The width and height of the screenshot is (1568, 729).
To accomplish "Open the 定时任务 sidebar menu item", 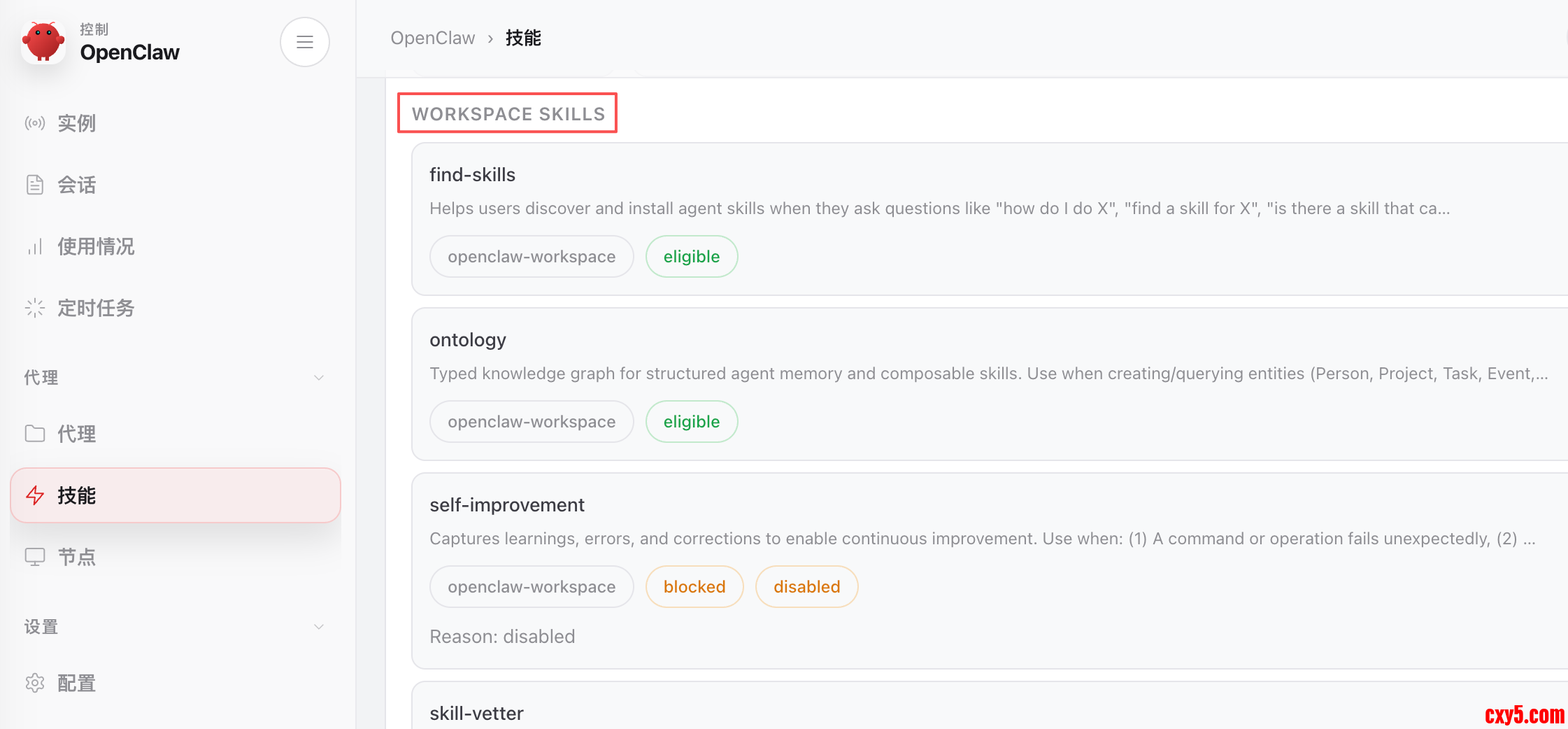I will tap(96, 309).
